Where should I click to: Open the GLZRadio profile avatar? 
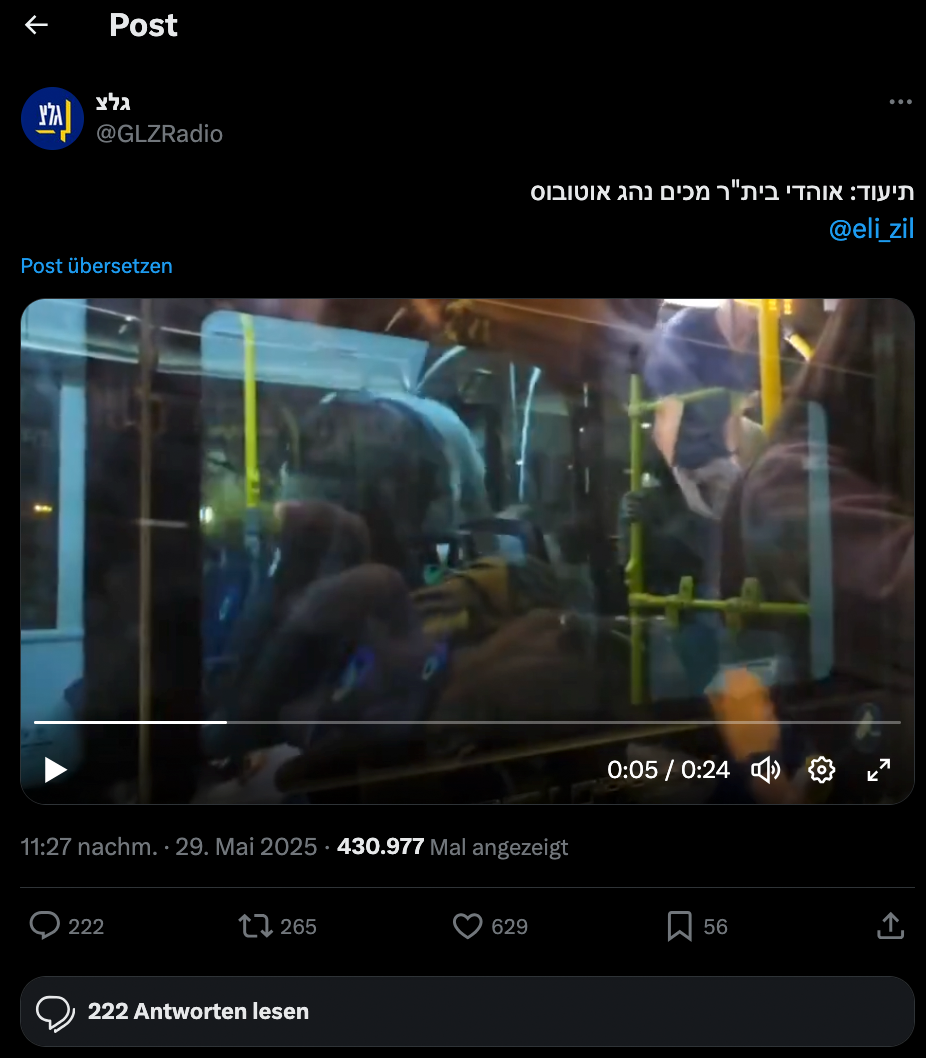click(x=52, y=118)
